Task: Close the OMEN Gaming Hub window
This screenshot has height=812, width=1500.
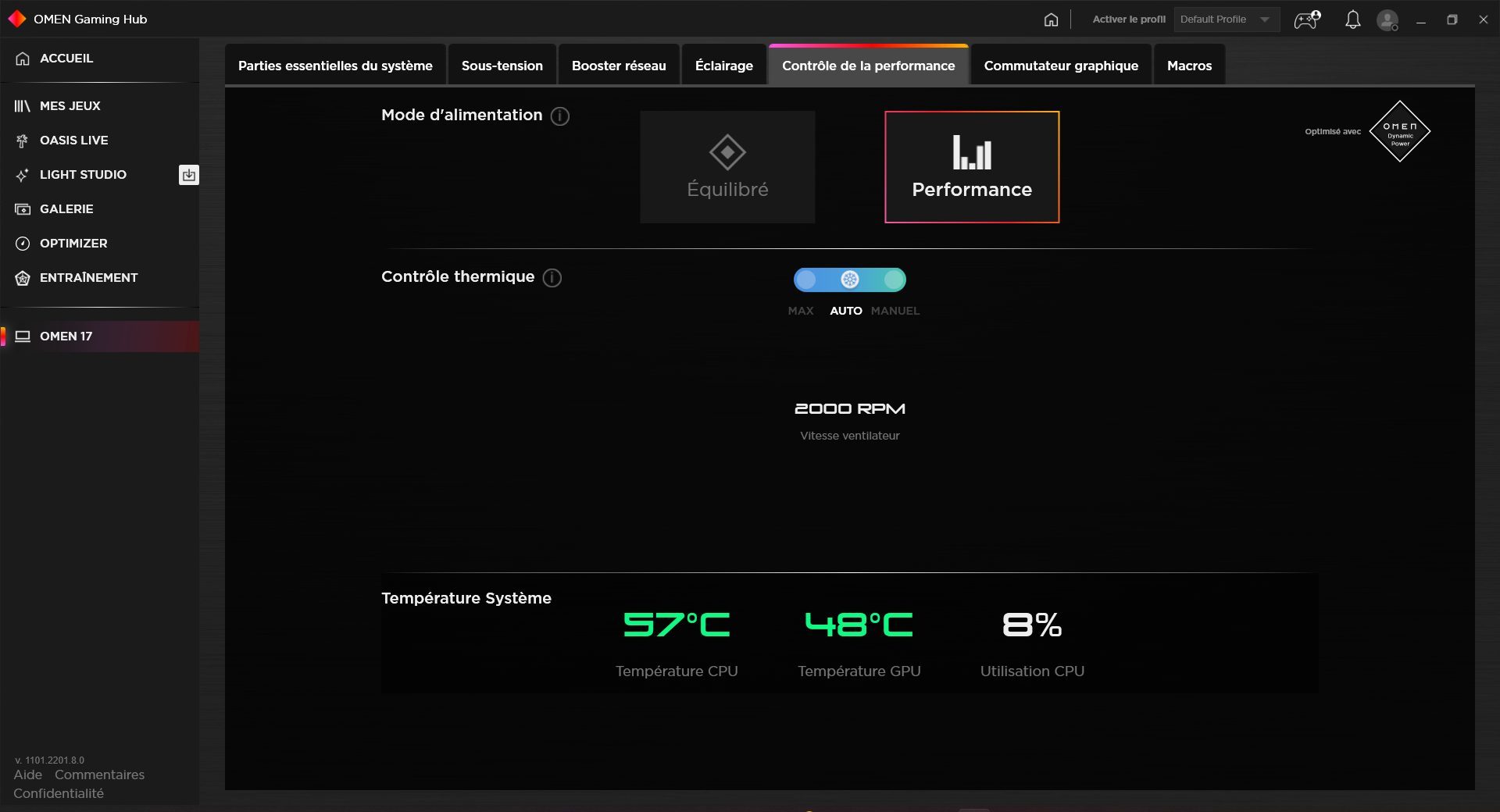Action: tap(1484, 20)
